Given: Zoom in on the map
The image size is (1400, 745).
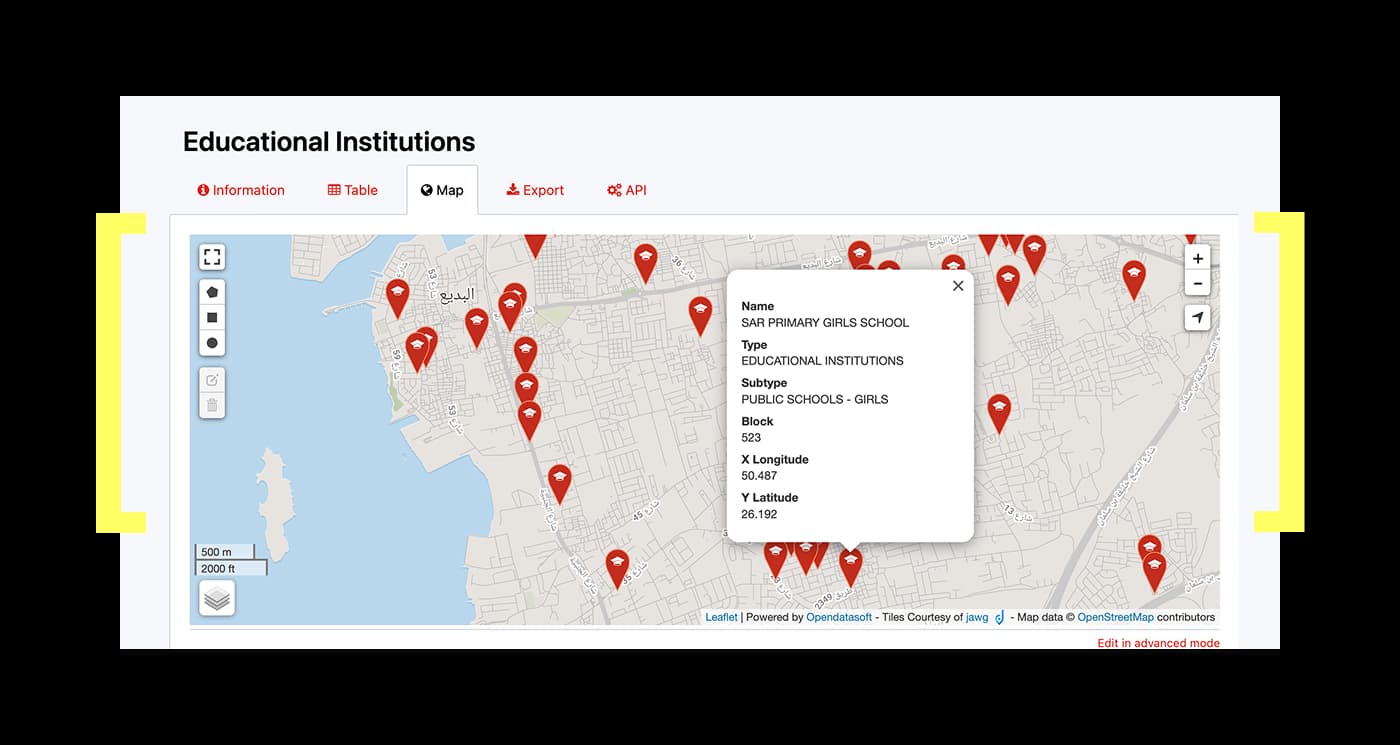Looking at the screenshot, I should (1197, 258).
